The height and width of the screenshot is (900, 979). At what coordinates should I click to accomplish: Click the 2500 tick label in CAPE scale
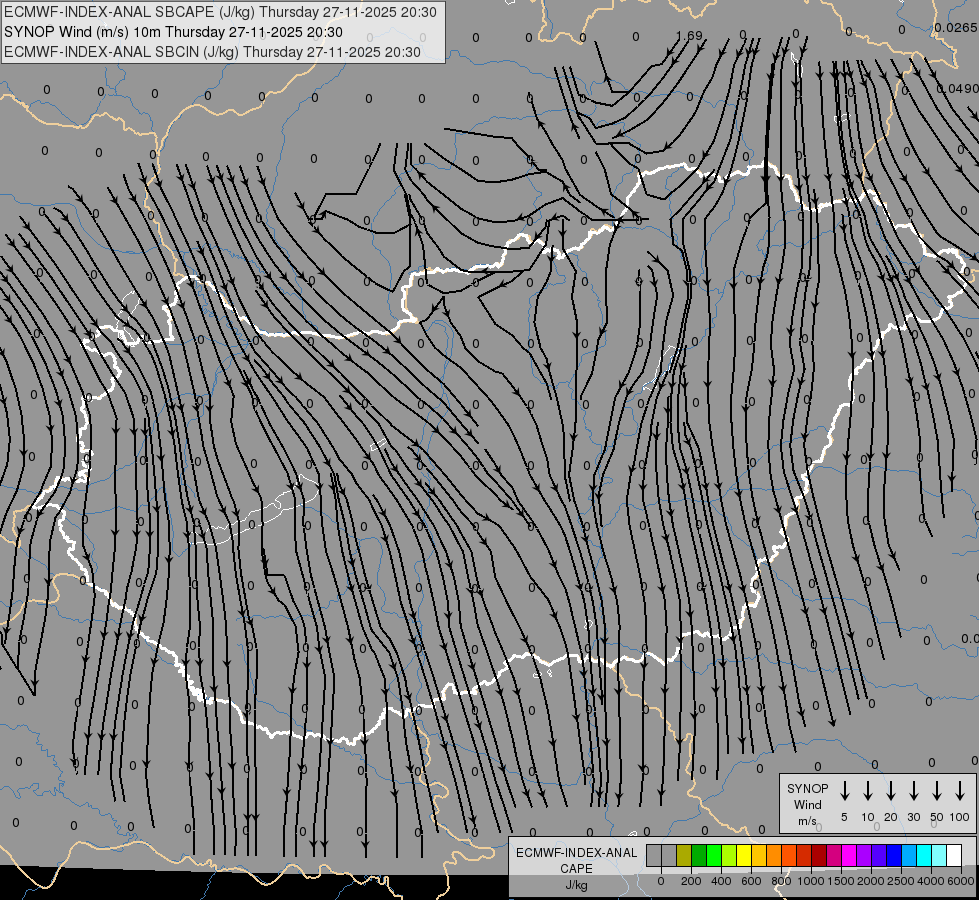(901, 881)
